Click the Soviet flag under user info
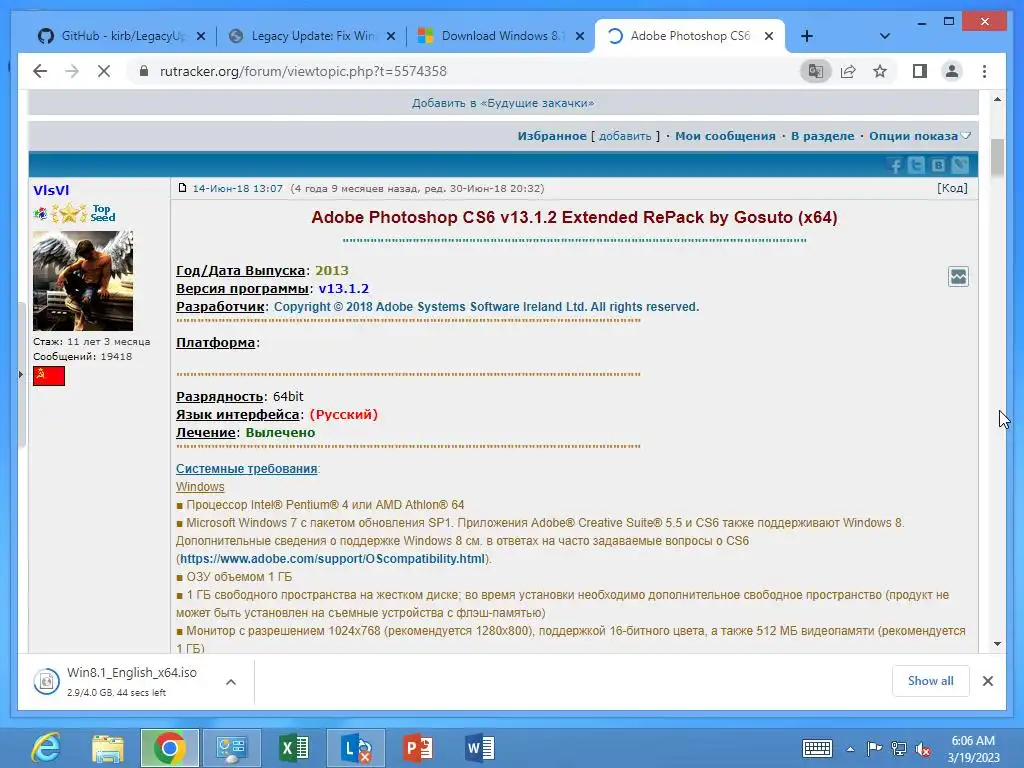This screenshot has width=1024, height=768. (x=49, y=376)
